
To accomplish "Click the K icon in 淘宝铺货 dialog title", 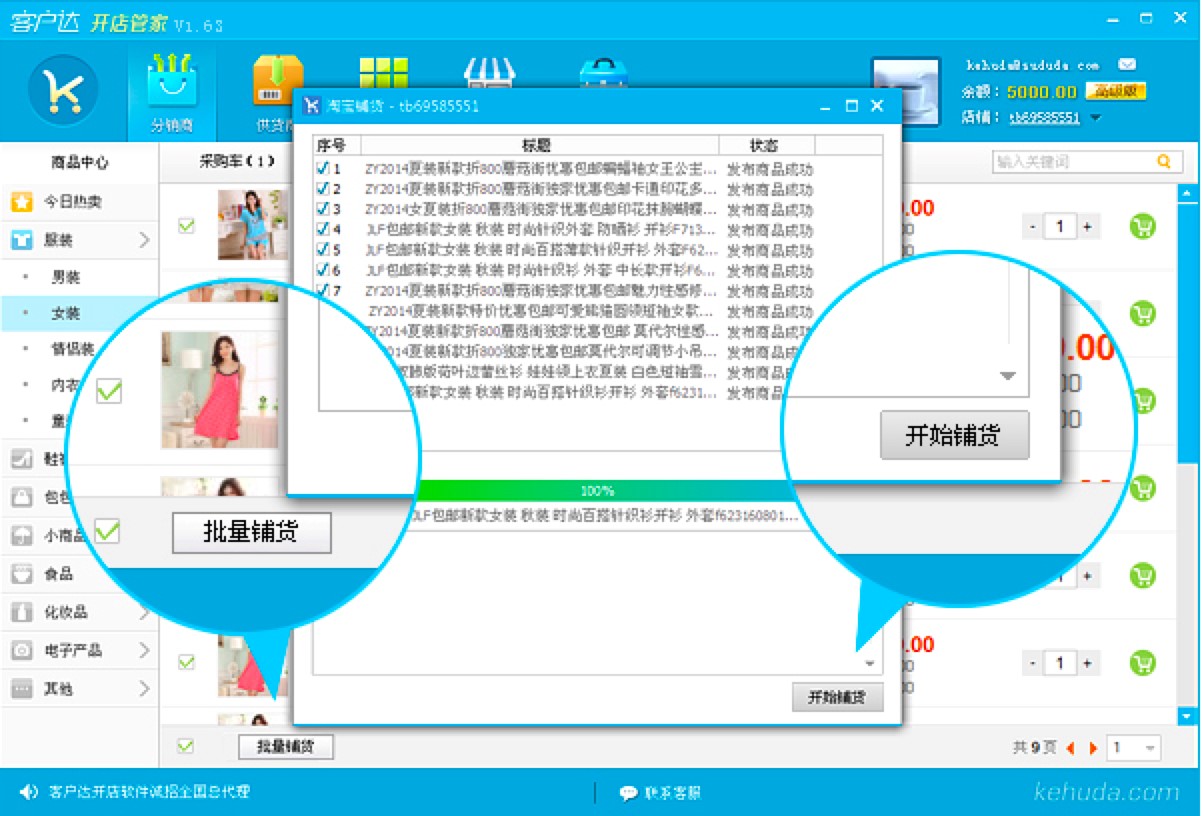I will point(312,105).
